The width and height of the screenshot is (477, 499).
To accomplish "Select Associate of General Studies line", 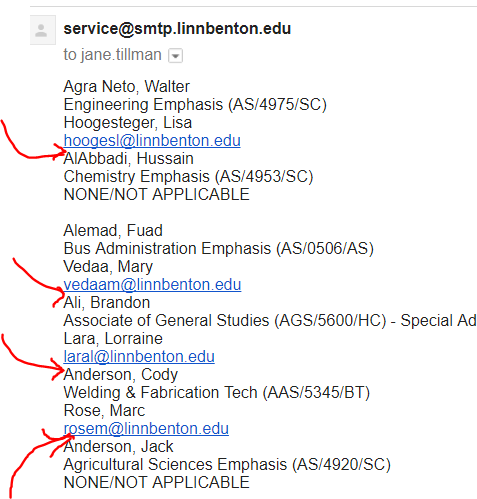I will 270,321.
